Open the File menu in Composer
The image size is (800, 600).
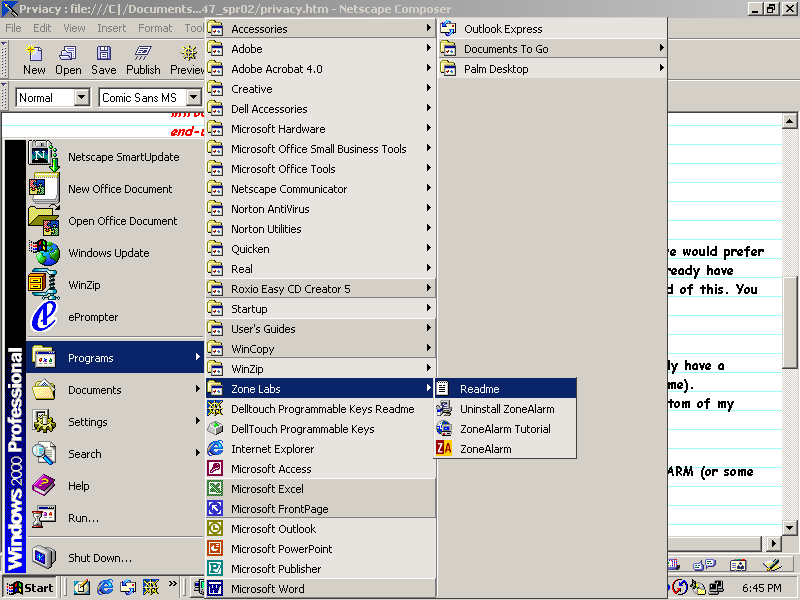click(13, 28)
